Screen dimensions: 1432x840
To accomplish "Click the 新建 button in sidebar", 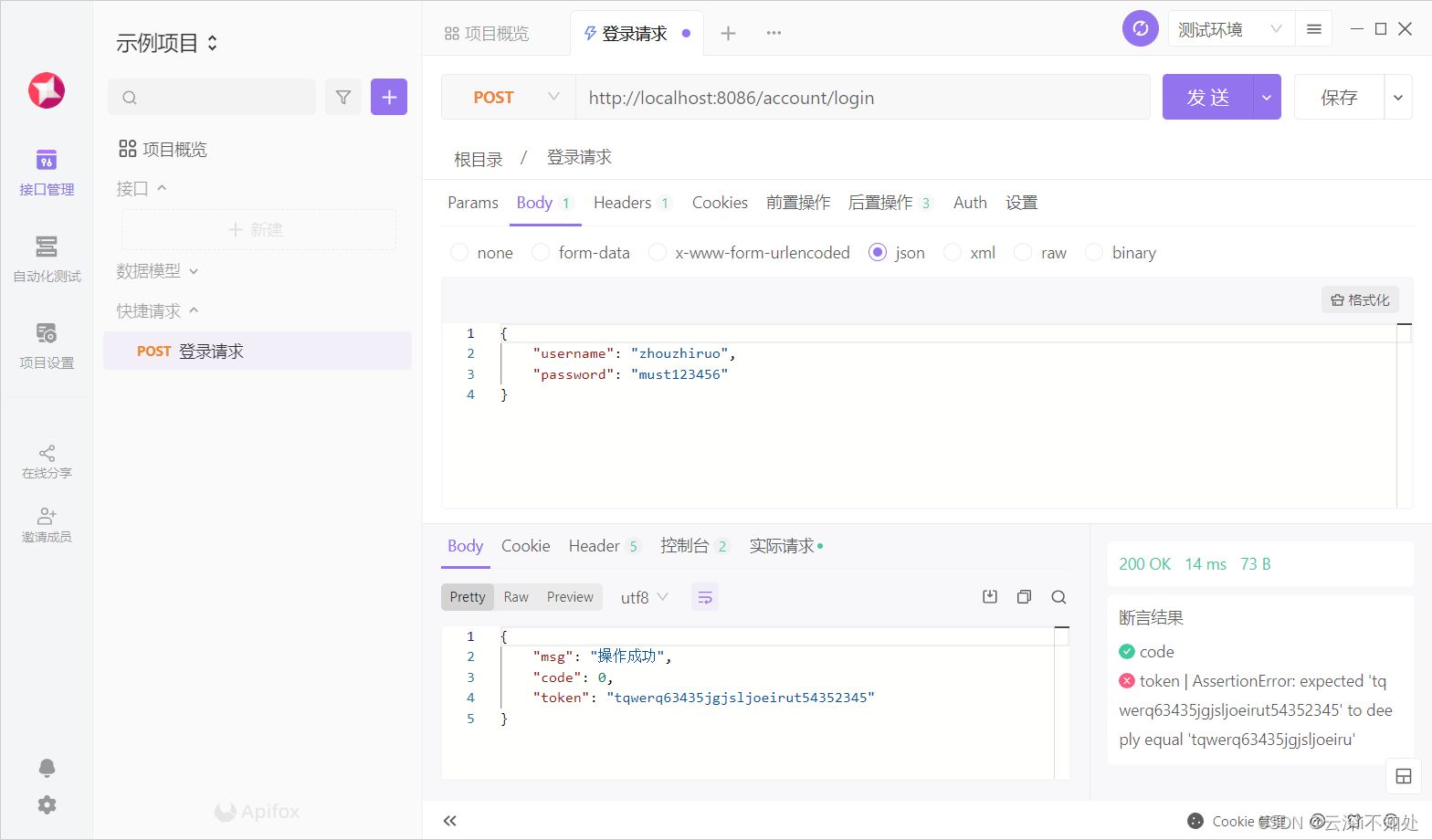I will 258,229.
